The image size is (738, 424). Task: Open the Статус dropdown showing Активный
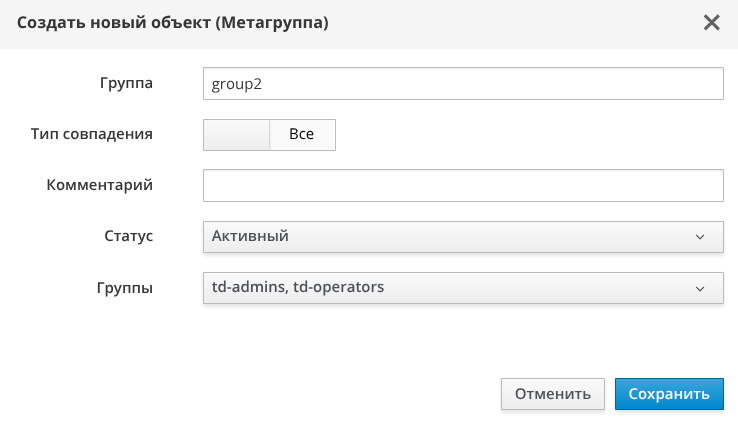[462, 237]
